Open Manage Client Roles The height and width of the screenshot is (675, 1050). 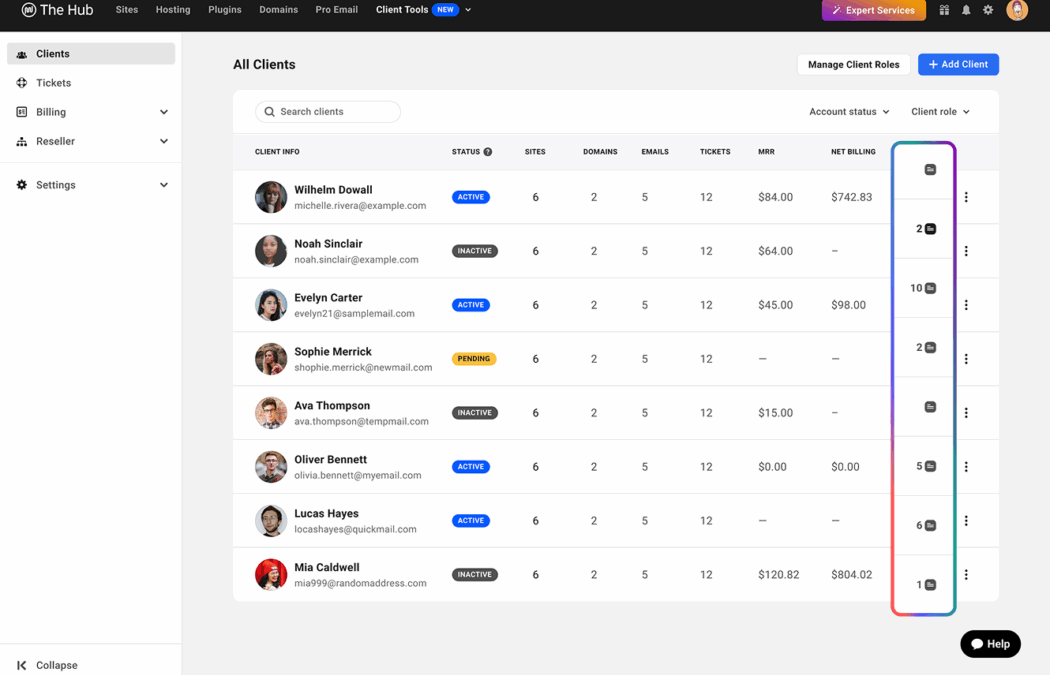853,64
